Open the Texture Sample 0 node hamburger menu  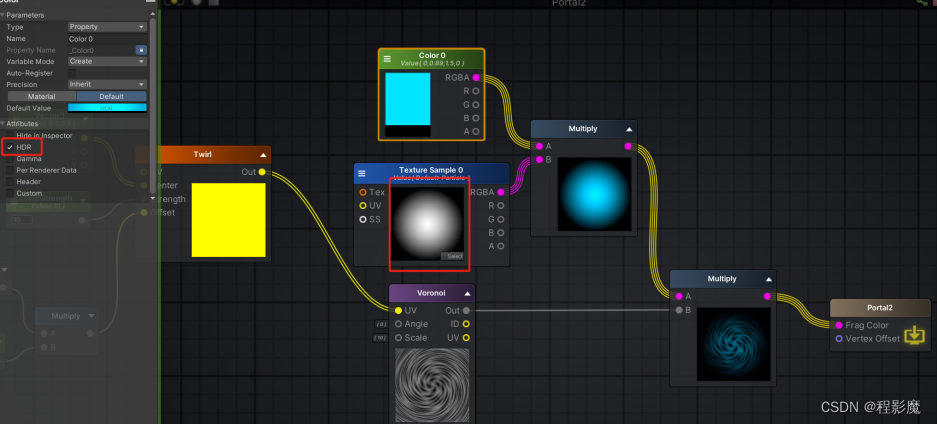click(362, 174)
